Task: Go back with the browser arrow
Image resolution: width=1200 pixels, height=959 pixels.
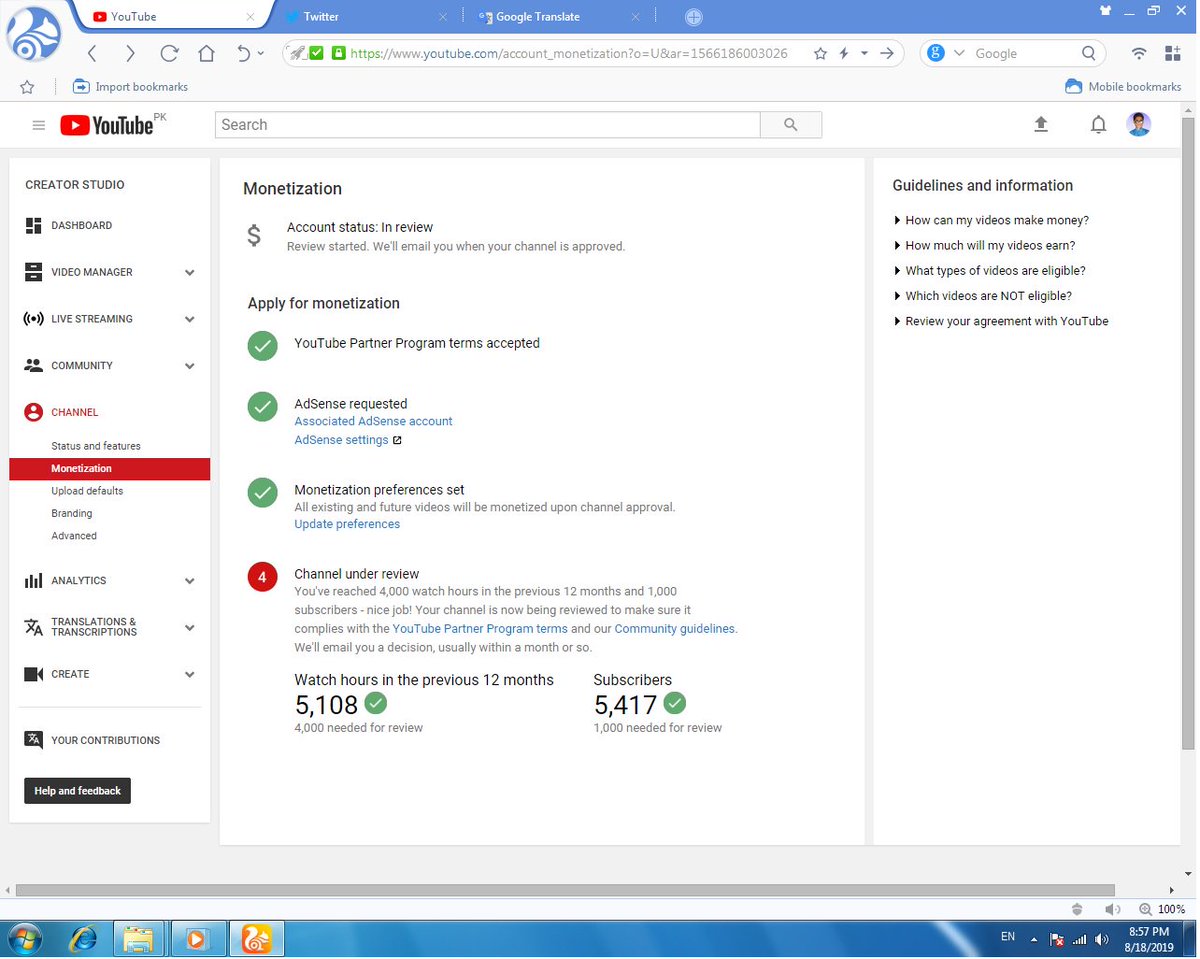Action: tap(92, 54)
